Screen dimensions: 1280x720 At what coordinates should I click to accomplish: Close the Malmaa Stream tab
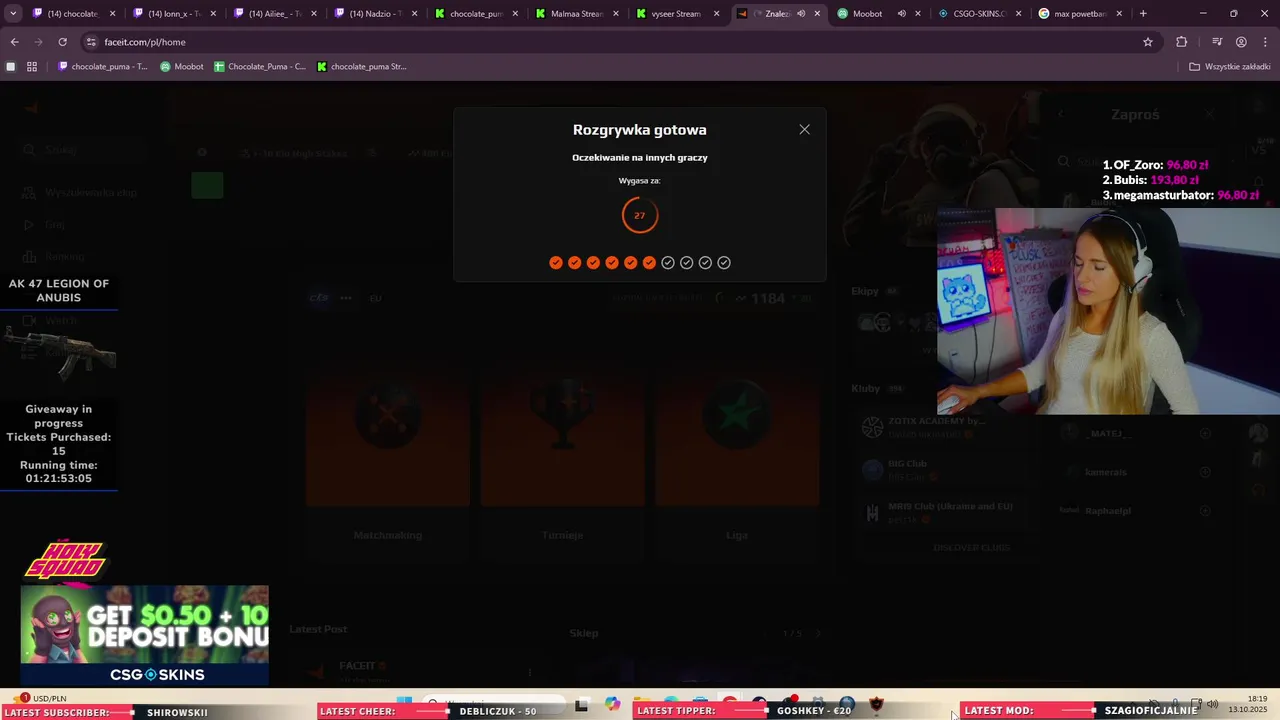pos(616,14)
